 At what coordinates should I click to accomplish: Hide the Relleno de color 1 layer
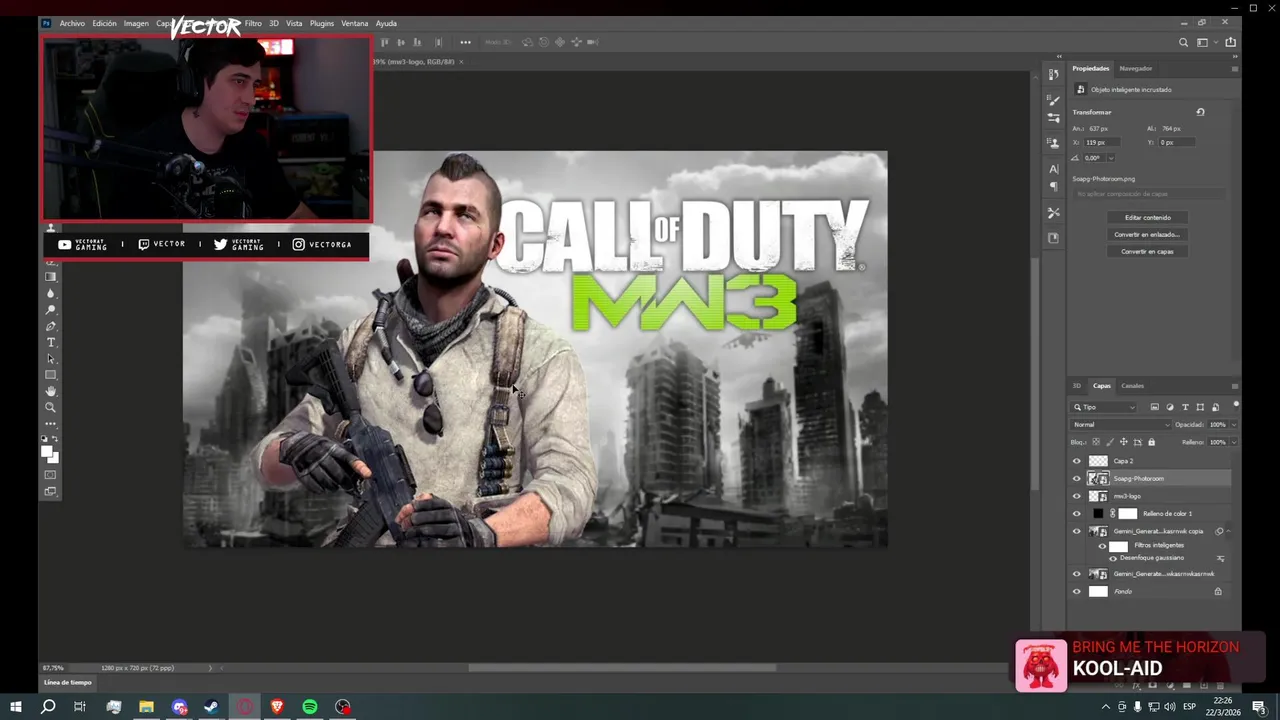[1077, 514]
